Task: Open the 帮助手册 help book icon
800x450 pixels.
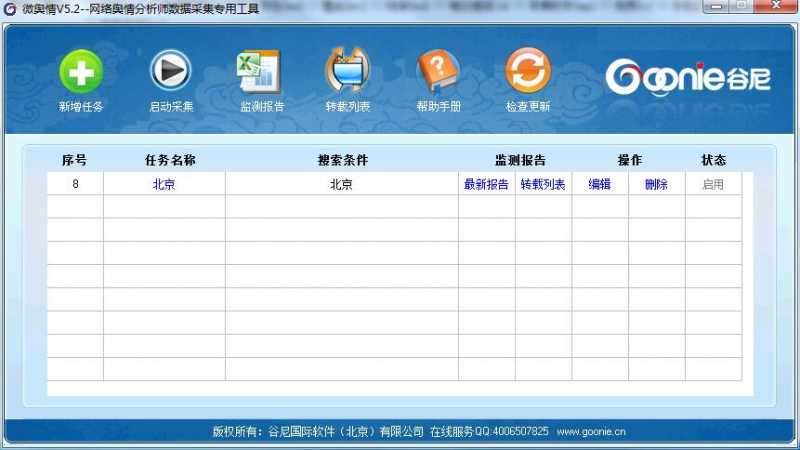Action: point(437,70)
